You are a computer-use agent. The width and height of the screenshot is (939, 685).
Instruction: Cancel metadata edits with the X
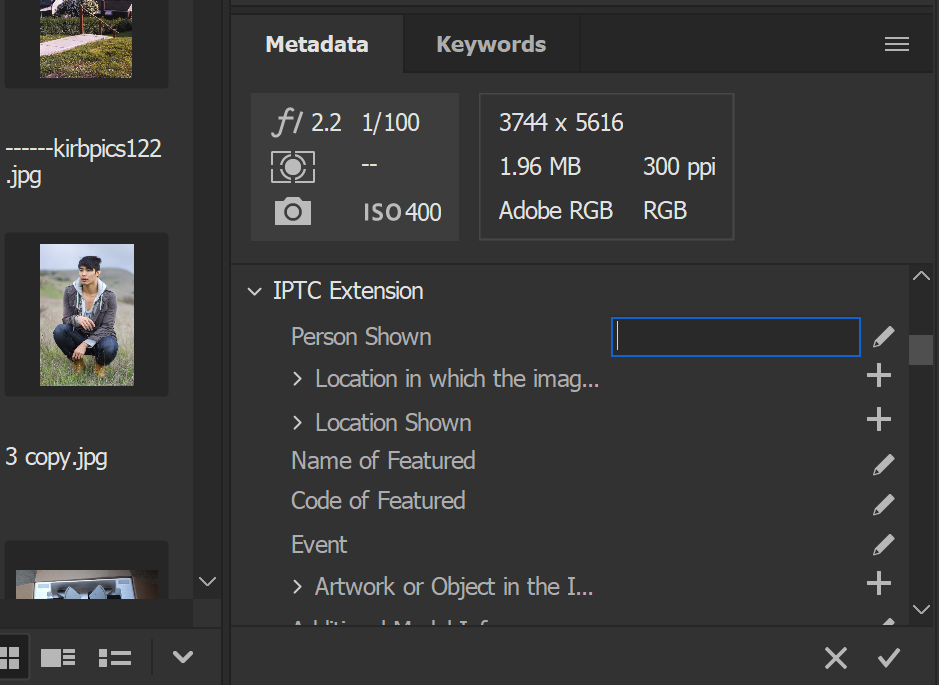pyautogui.click(x=836, y=657)
